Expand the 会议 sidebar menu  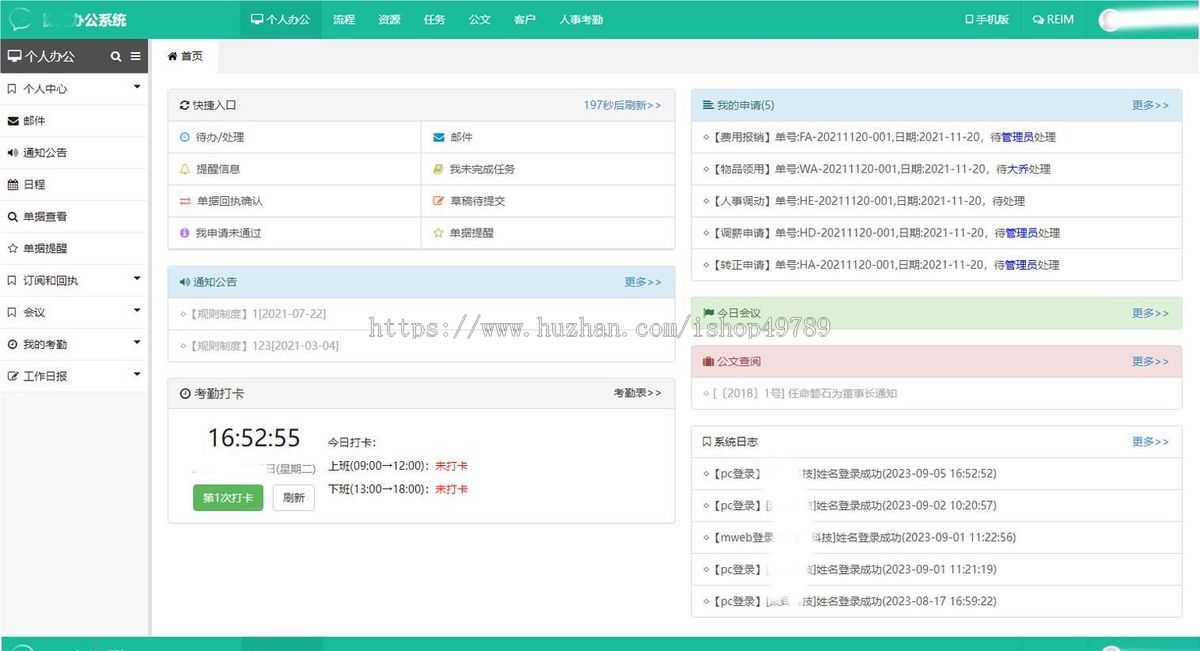click(x=75, y=313)
